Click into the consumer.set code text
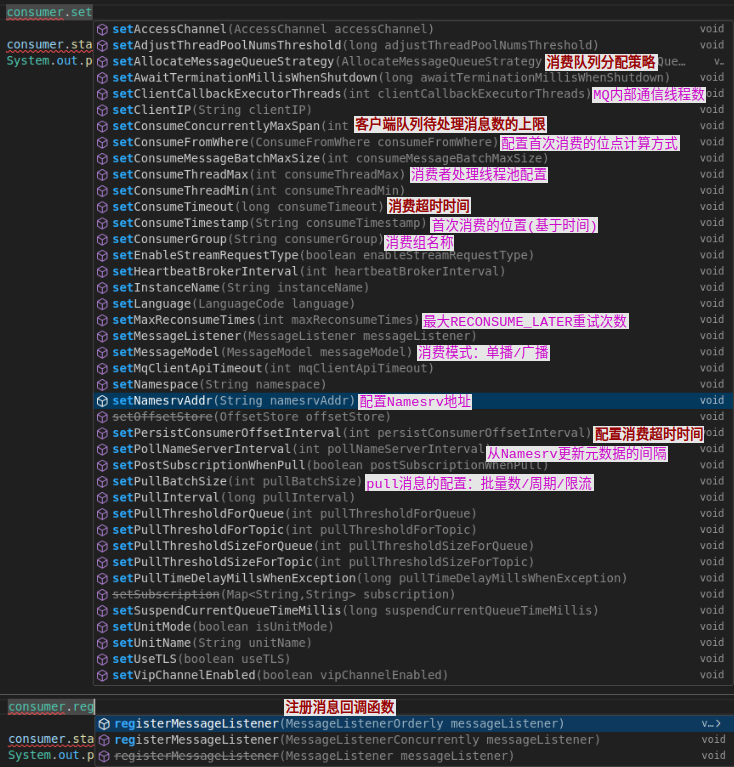This screenshot has height=767, width=734. coord(49,13)
